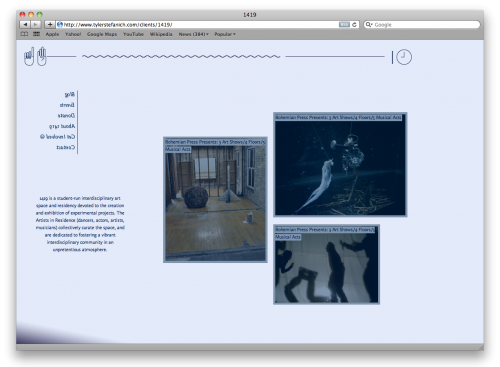
Task: Click the clock icon in the page header
Action: click(404, 57)
